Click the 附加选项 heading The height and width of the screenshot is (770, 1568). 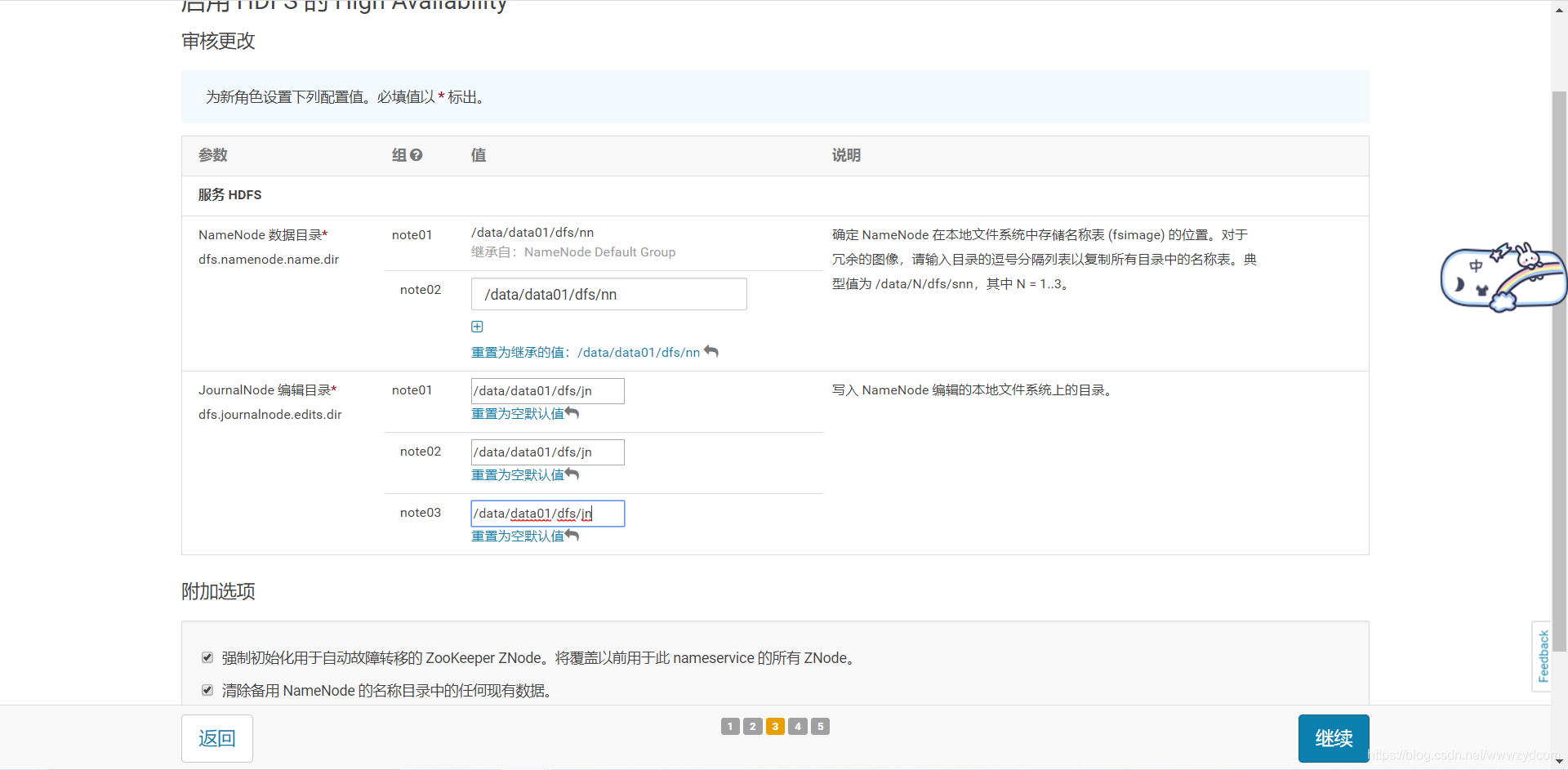(x=218, y=591)
